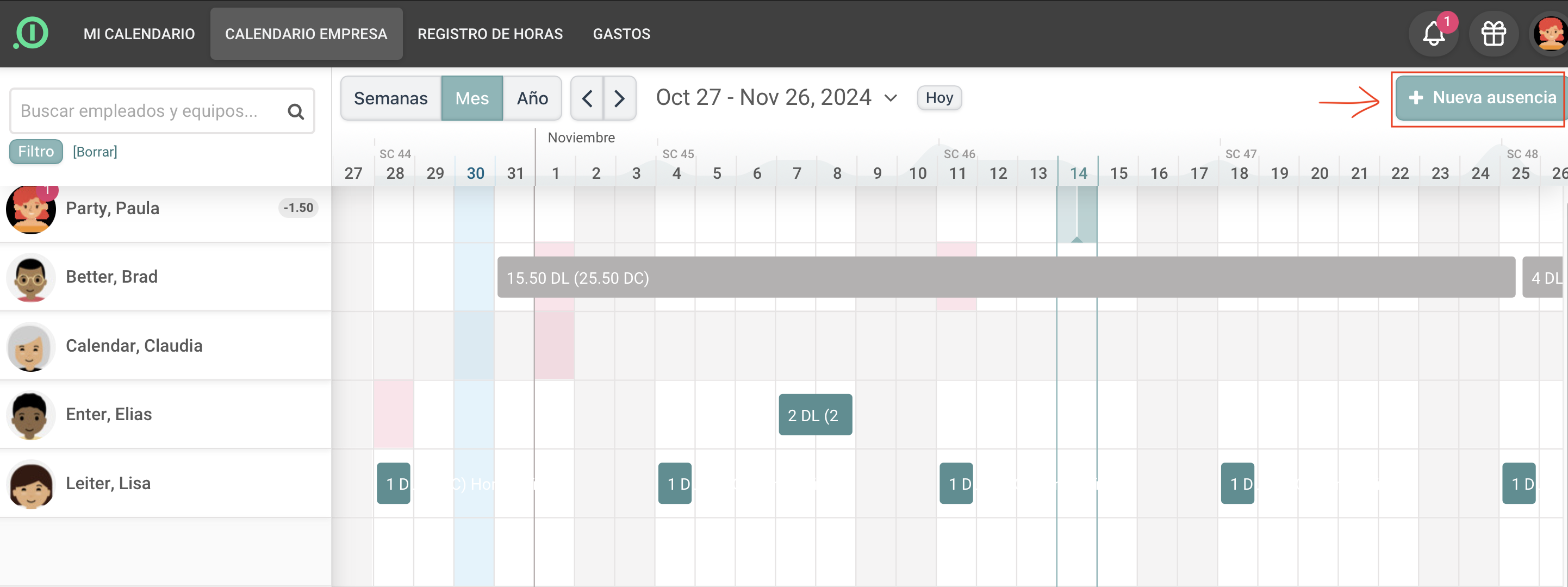Focus the Buscar empleados search field

[x=146, y=111]
